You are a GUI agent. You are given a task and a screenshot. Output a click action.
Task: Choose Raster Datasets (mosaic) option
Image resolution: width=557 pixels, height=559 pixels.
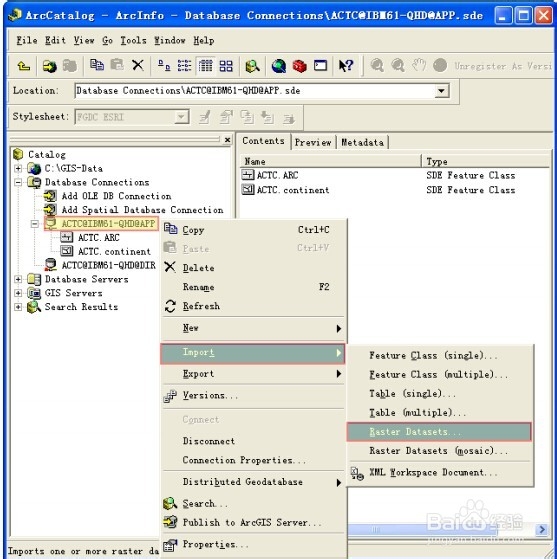coord(440,451)
